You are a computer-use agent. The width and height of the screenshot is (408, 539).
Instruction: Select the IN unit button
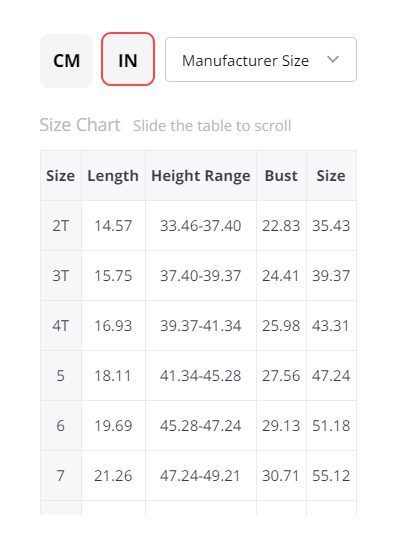pos(128,59)
